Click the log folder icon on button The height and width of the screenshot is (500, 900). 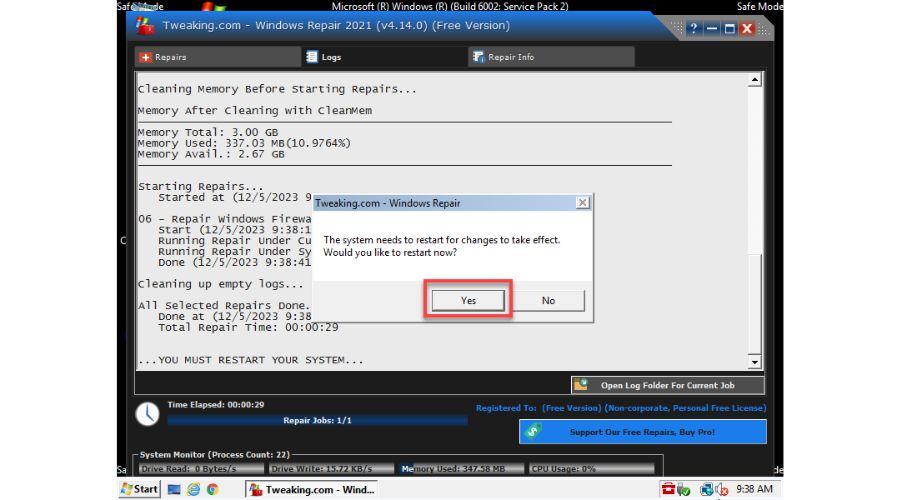581,385
